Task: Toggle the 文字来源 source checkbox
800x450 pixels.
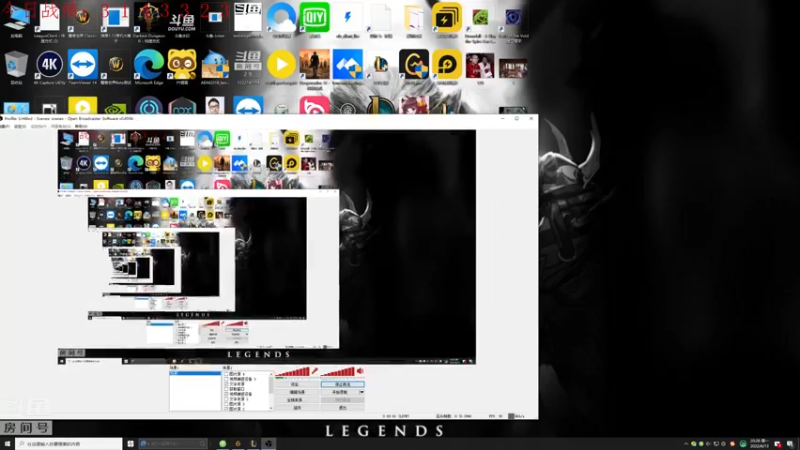Action: pos(227,384)
